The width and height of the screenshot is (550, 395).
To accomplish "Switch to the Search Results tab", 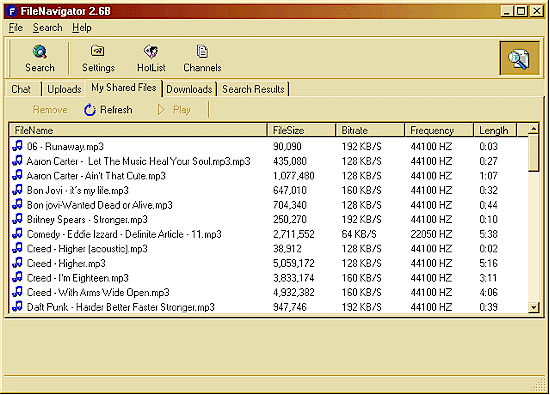I will point(253,89).
